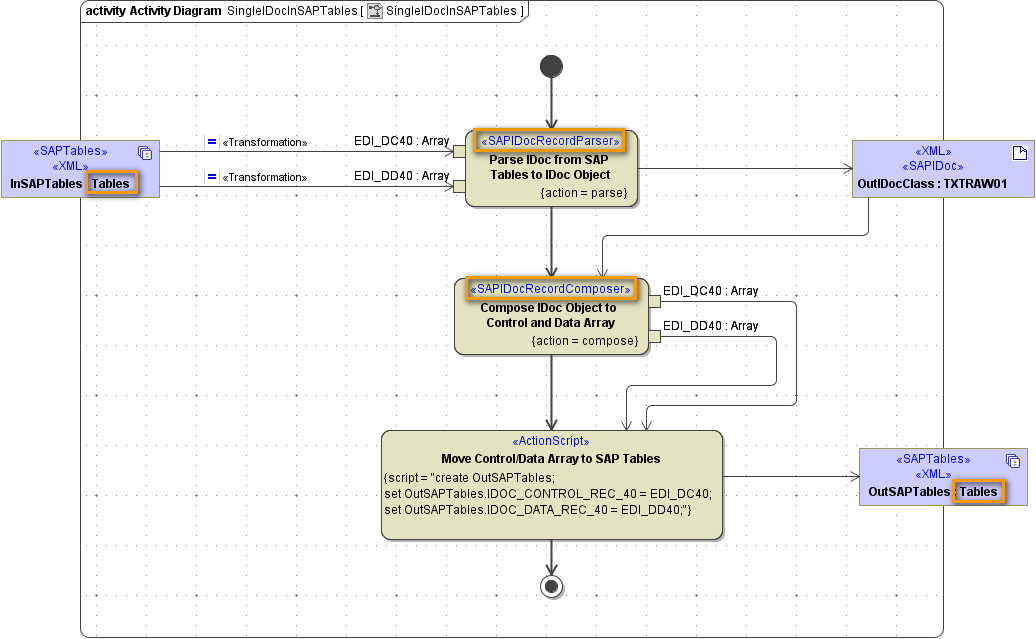Screen dimensions: 1036x639
Task: Select 'Move Control/Data Array to SAP Tables' action
Action: coord(552,485)
